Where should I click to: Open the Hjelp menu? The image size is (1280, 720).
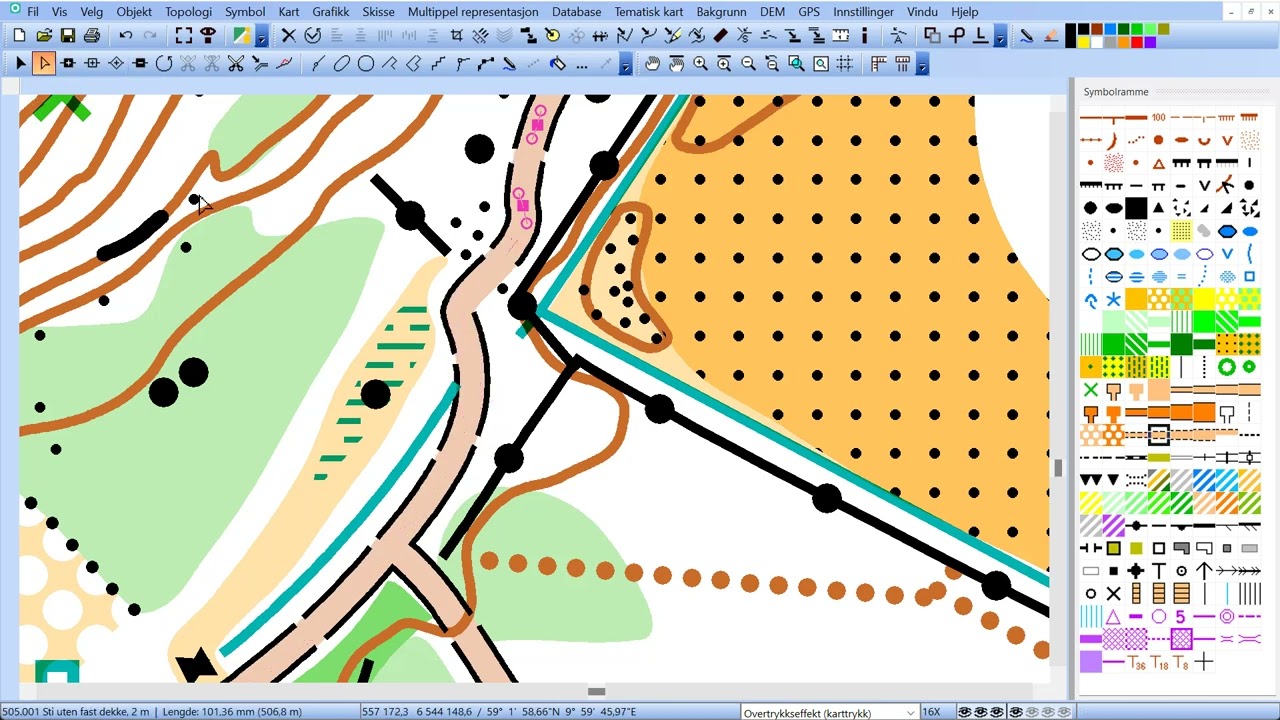(x=964, y=12)
